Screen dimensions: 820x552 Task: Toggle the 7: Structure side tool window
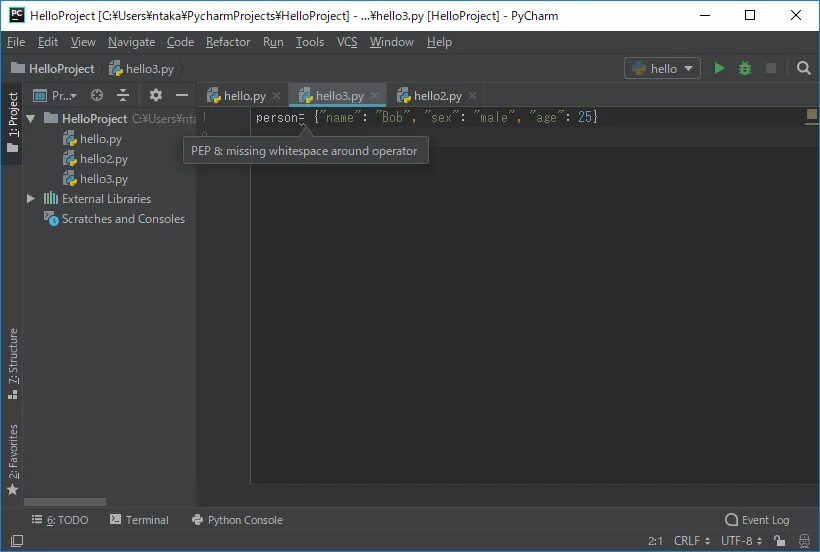pos(13,363)
